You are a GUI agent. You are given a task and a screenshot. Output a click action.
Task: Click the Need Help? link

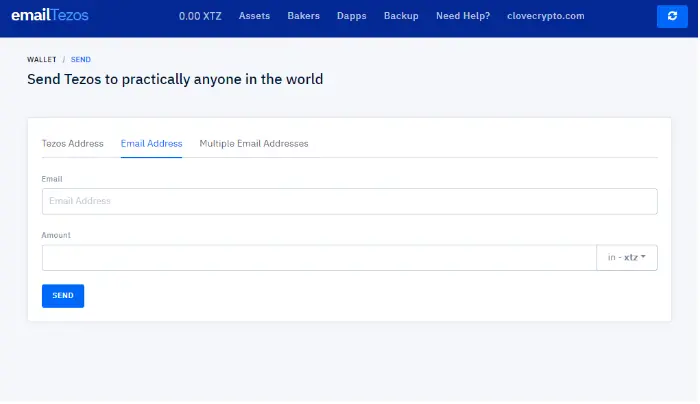(x=463, y=16)
